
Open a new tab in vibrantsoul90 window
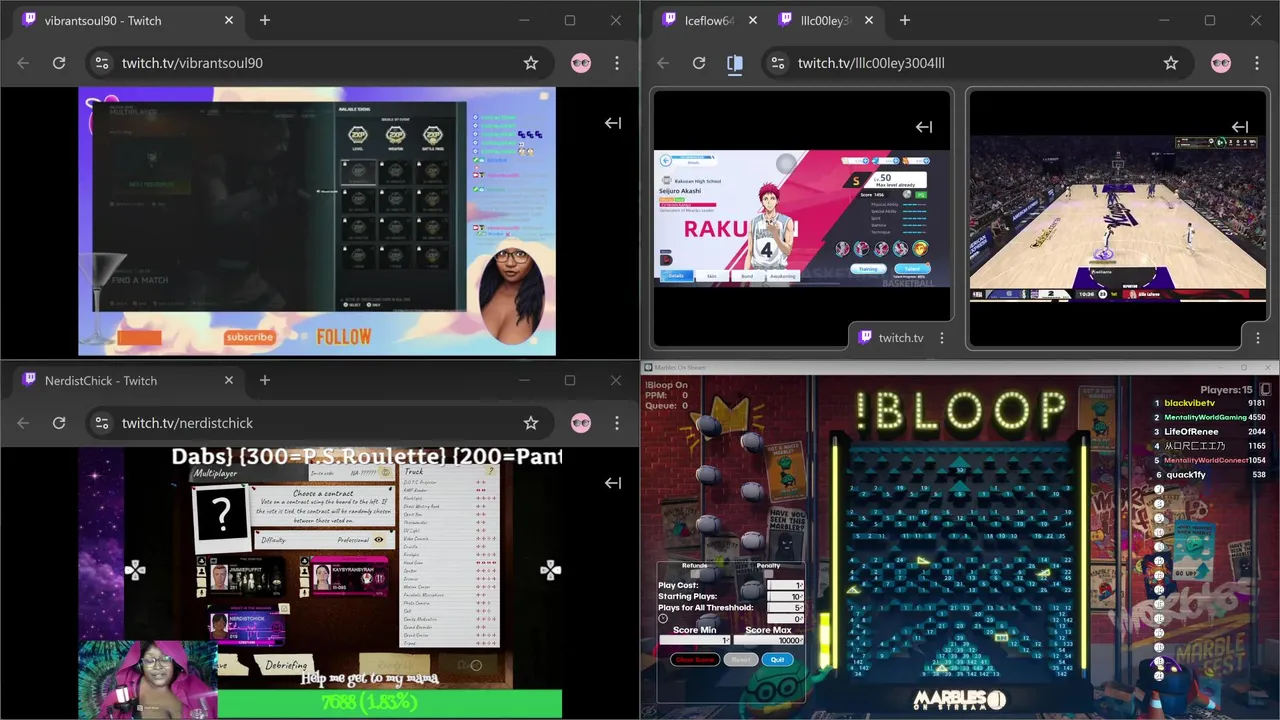[x=265, y=20]
